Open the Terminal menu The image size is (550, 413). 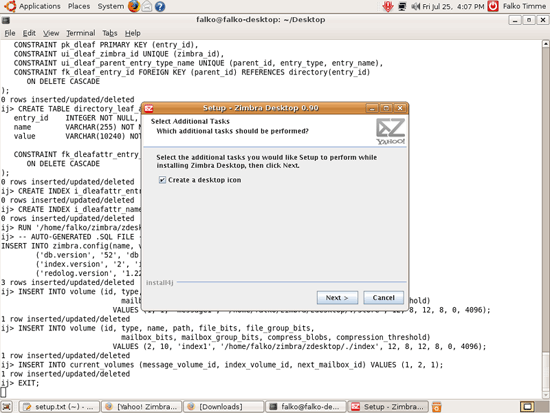point(81,33)
